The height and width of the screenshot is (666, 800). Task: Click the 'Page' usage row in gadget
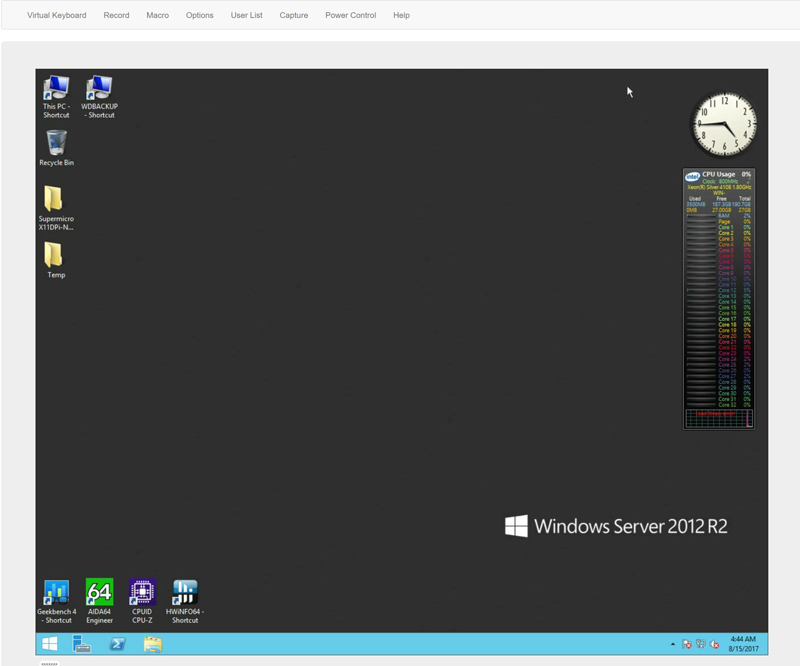[x=719, y=222]
